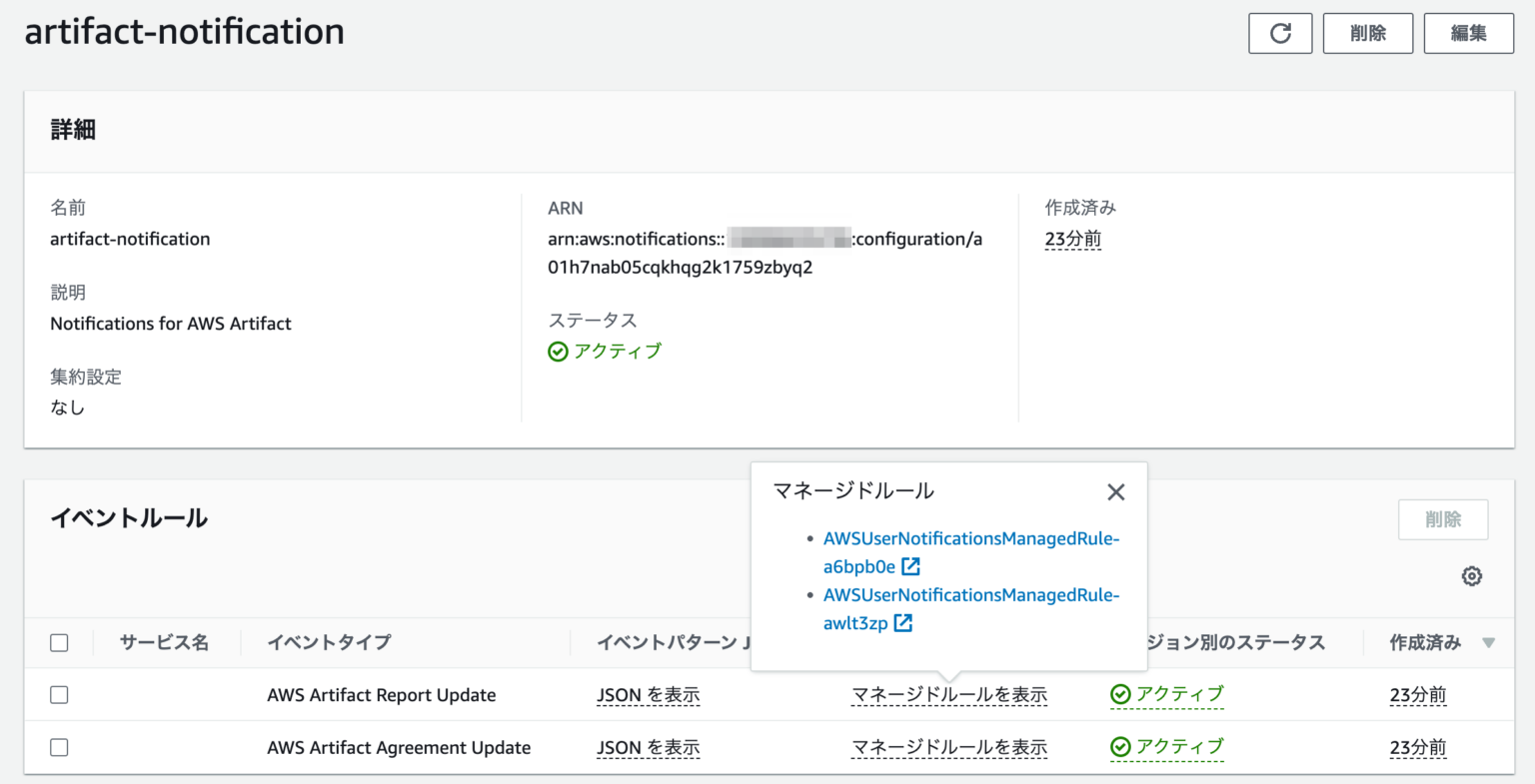1535x784 pixels.
Task: Select the AWS Artifact Agreement Update row checkbox
Action: click(x=59, y=747)
